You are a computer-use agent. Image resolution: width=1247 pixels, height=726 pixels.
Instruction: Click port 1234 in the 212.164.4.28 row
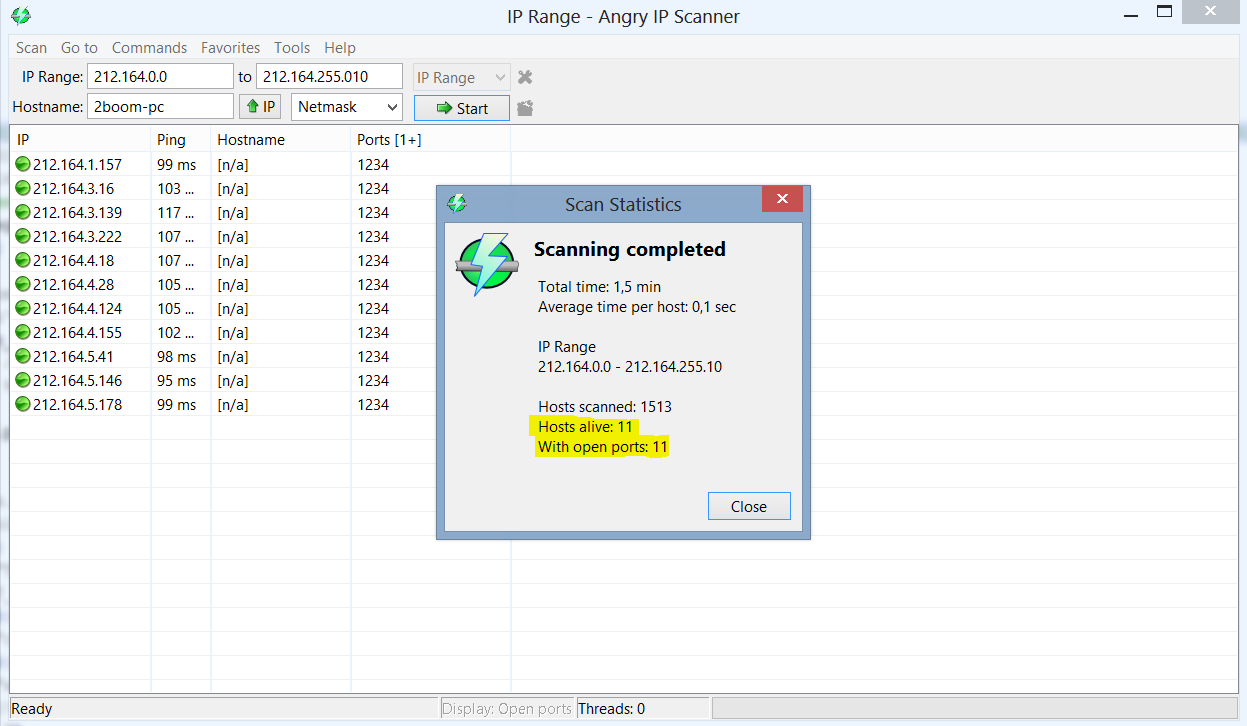[373, 284]
